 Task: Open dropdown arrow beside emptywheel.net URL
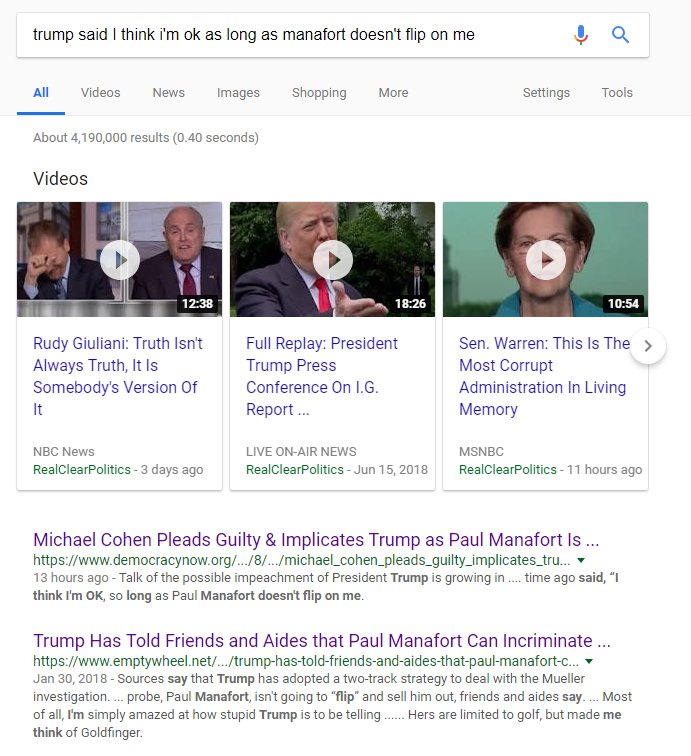[x=589, y=661]
